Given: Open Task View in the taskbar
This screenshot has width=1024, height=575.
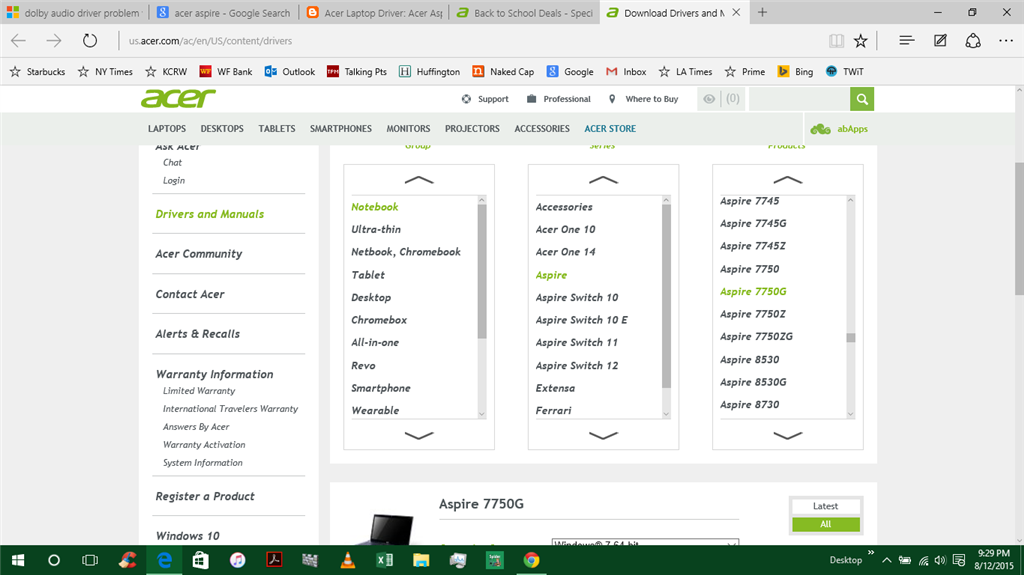Looking at the screenshot, I should [x=90, y=560].
